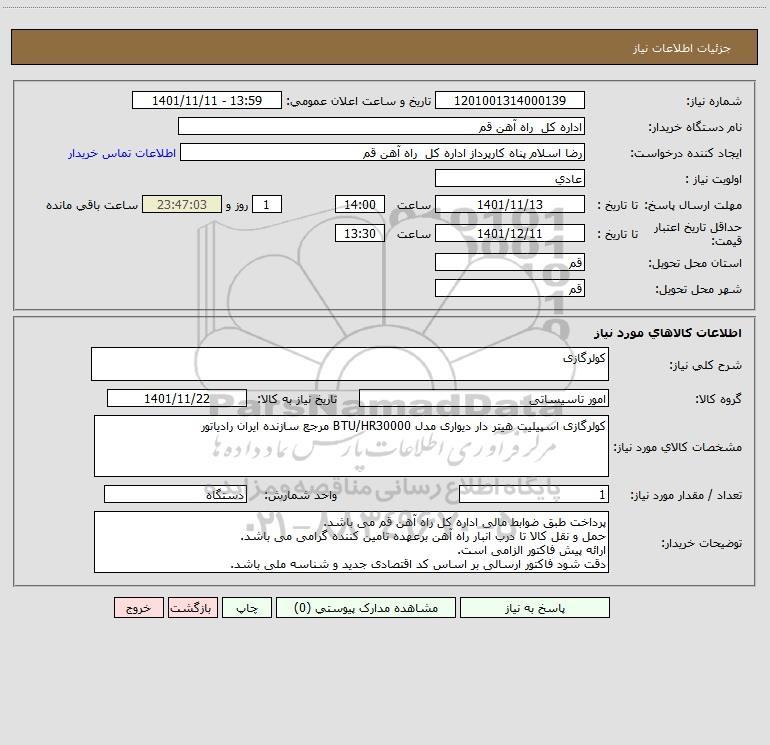Click the response deadline date 1401/11/13
Screen dimensions: 770x745
click(x=510, y=204)
